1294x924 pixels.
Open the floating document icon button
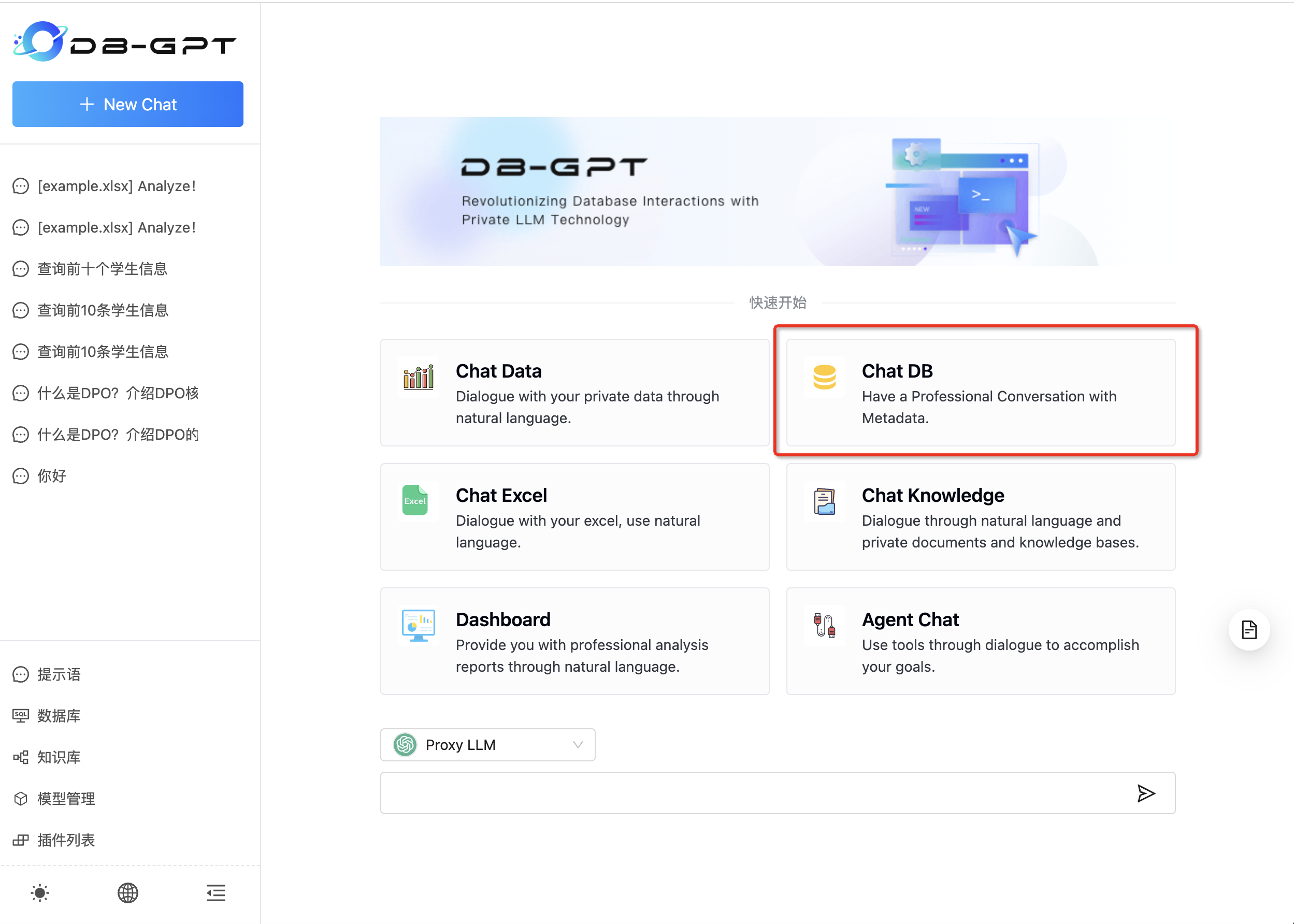click(x=1248, y=630)
